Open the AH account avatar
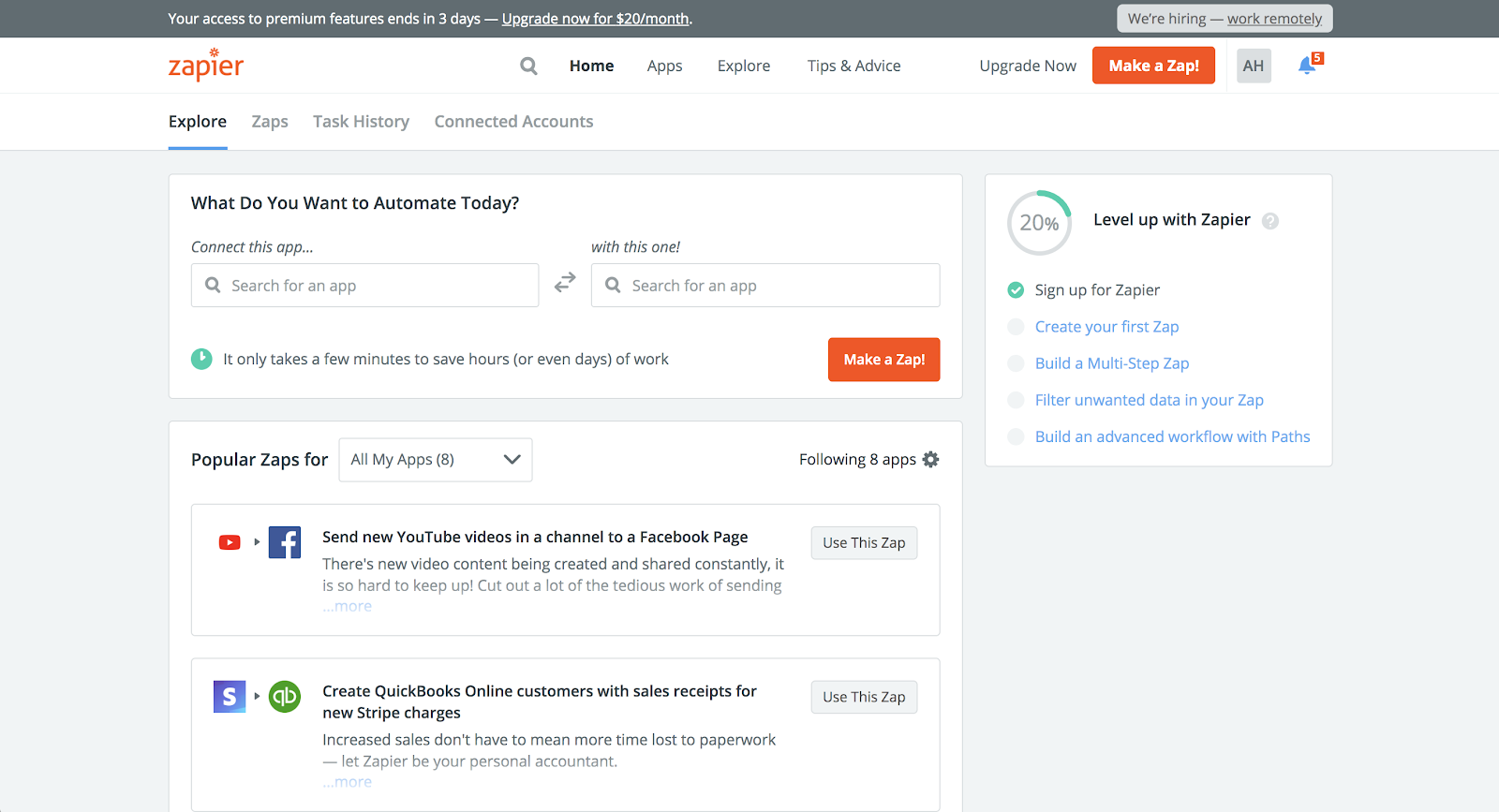This screenshot has height=812, width=1499. [x=1254, y=66]
